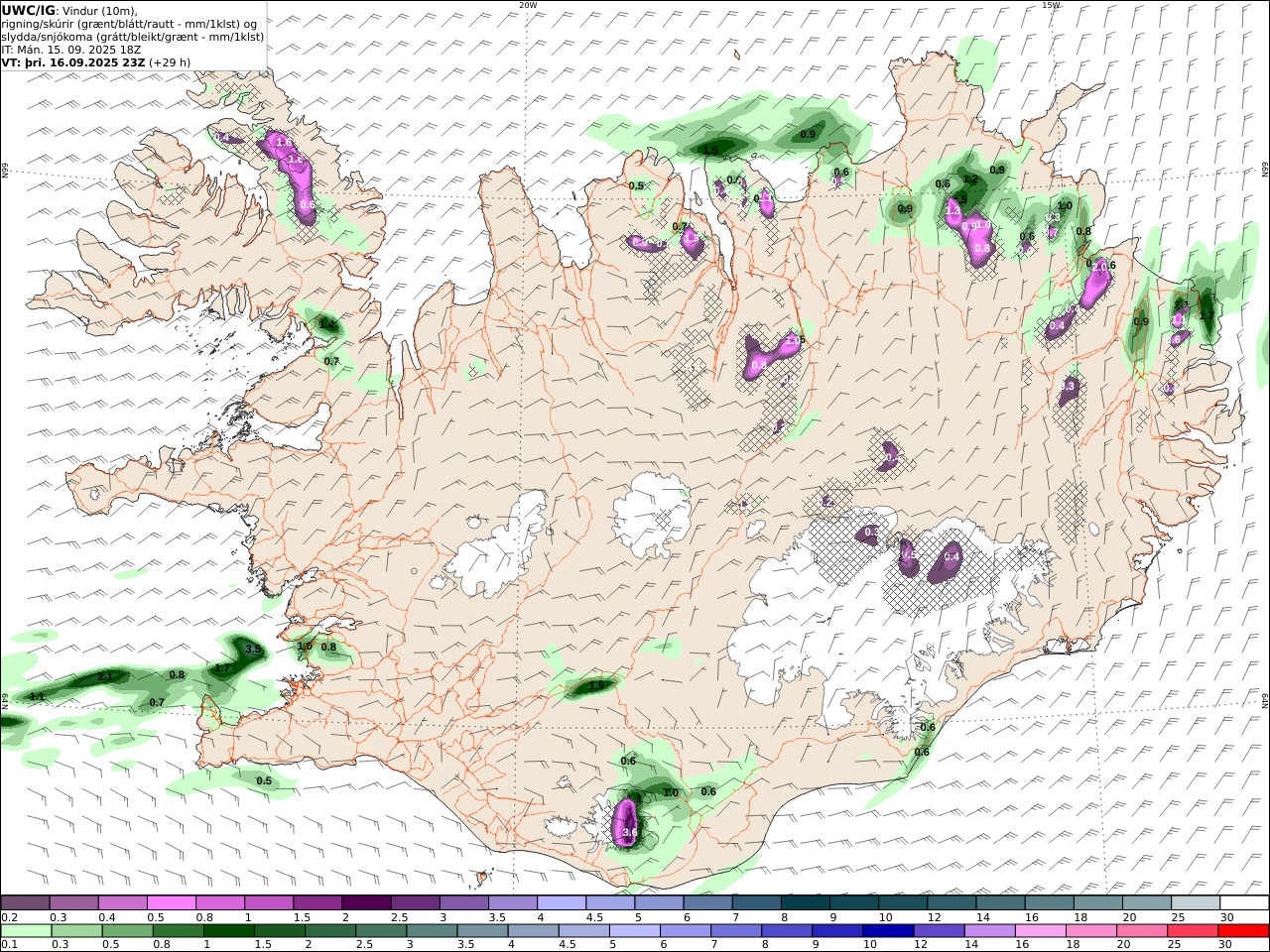Select the darkest purple swatch at snow value 2
The width and height of the screenshot is (1270, 952).
pyautogui.click(x=365, y=903)
